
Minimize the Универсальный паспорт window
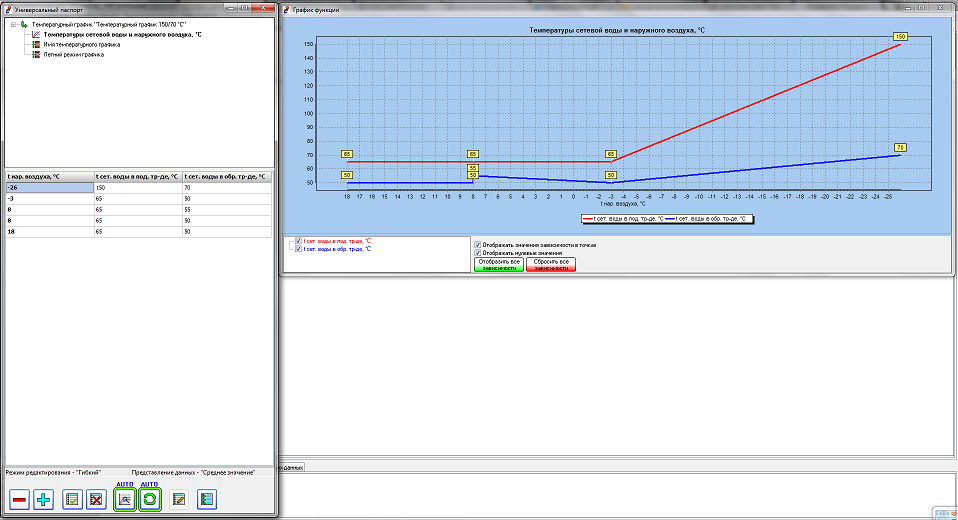pos(230,8)
